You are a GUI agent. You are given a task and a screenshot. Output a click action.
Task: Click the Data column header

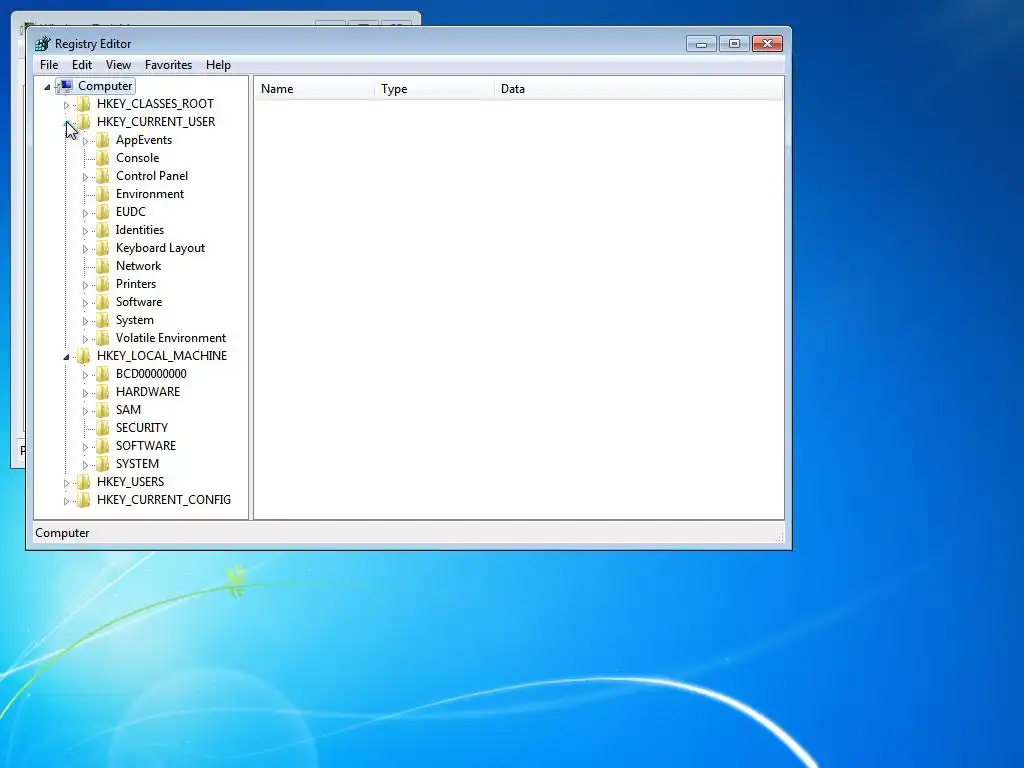639,89
